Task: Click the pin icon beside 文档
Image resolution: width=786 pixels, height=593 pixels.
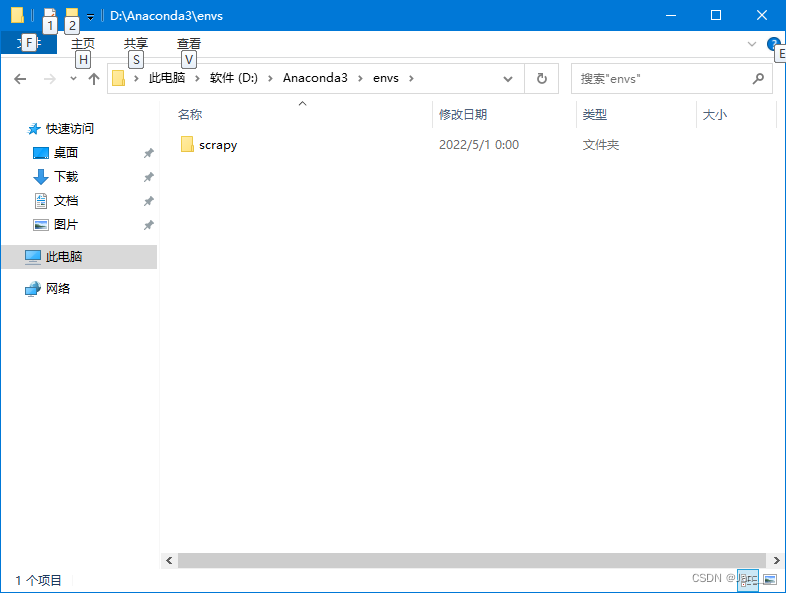Action: pyautogui.click(x=148, y=201)
